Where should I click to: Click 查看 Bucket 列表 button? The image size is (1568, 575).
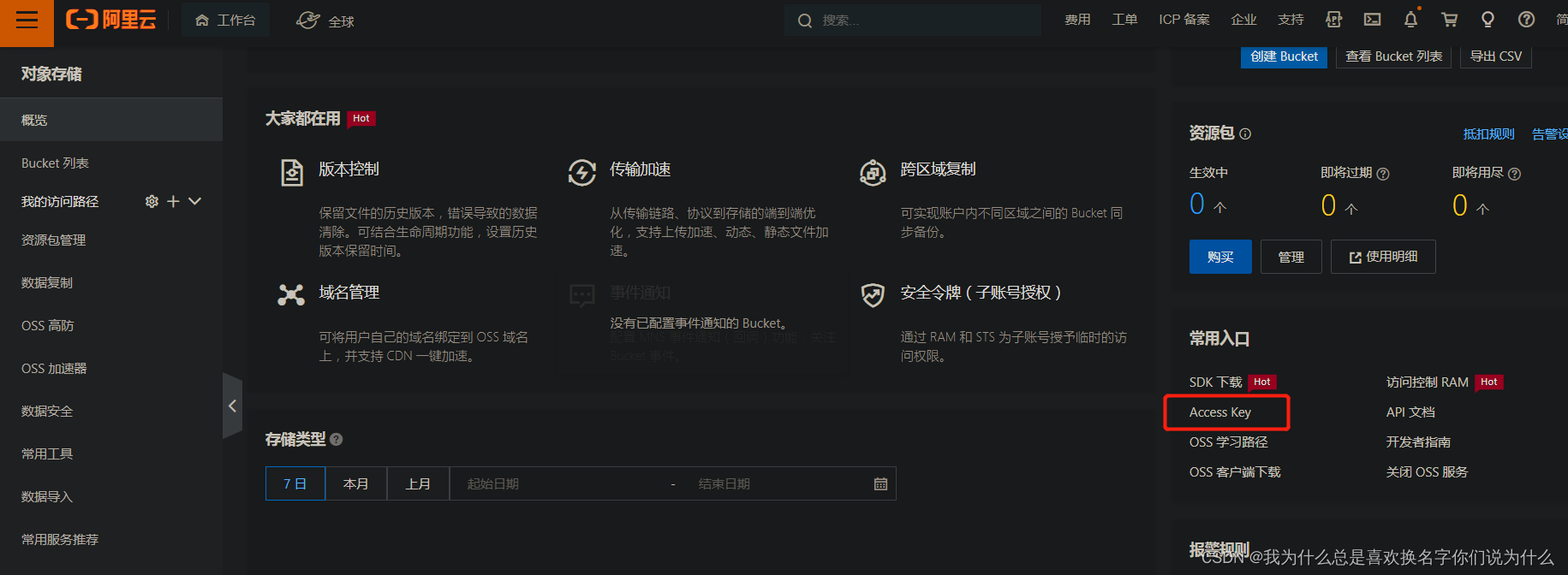click(x=1393, y=56)
